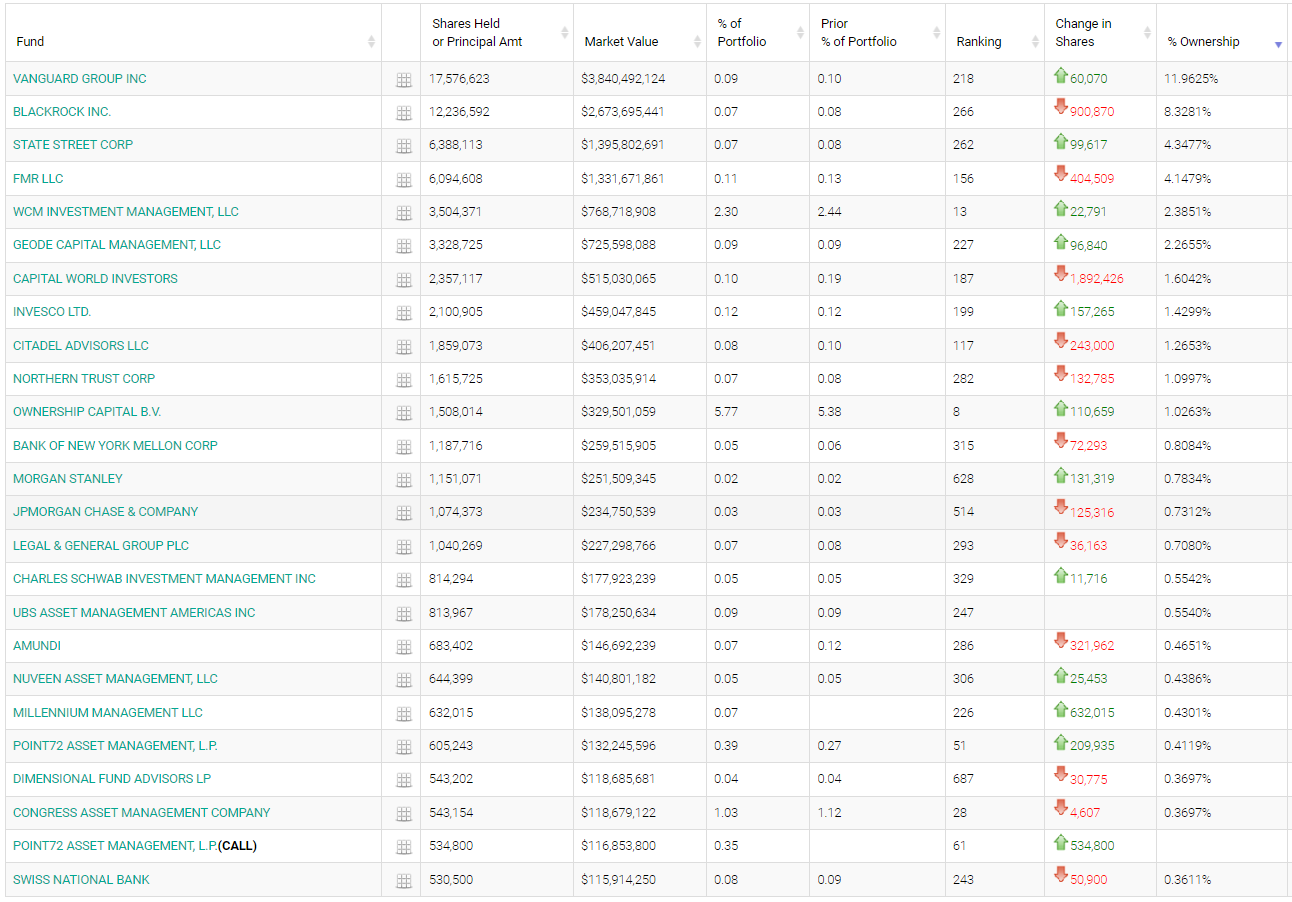
Task: Click grid icon for Dimensional Fund Advisors row
Action: [404, 780]
